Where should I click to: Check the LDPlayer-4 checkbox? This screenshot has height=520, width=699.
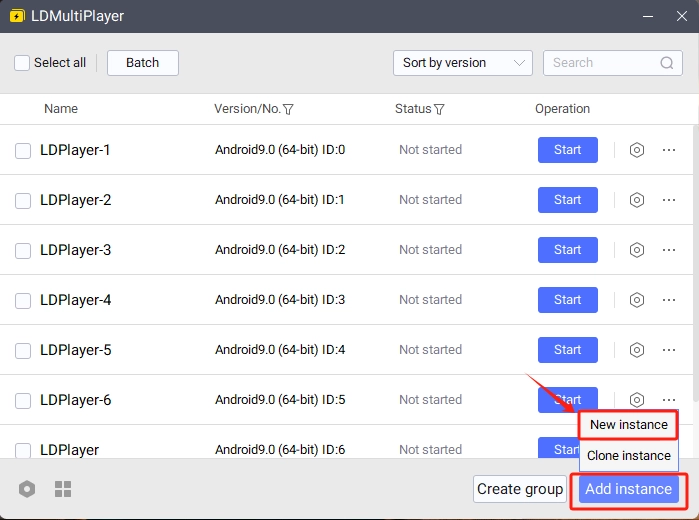point(23,301)
